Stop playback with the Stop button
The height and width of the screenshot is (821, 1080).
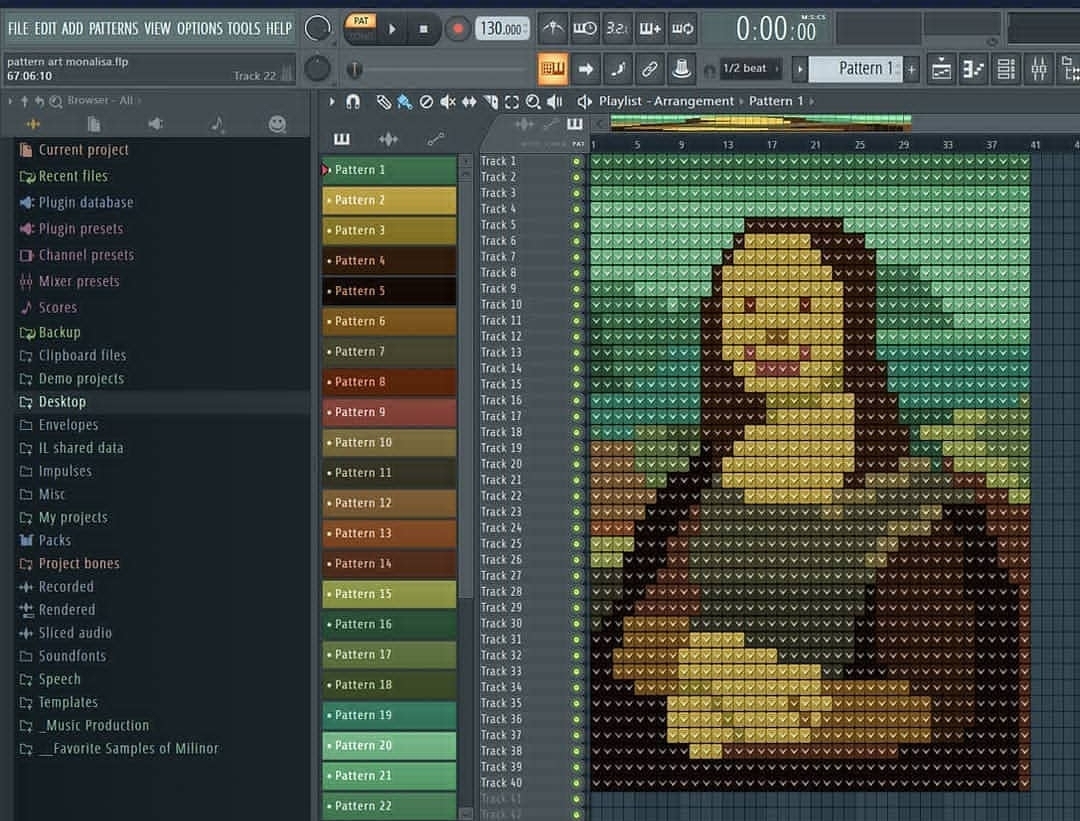pyautogui.click(x=424, y=29)
